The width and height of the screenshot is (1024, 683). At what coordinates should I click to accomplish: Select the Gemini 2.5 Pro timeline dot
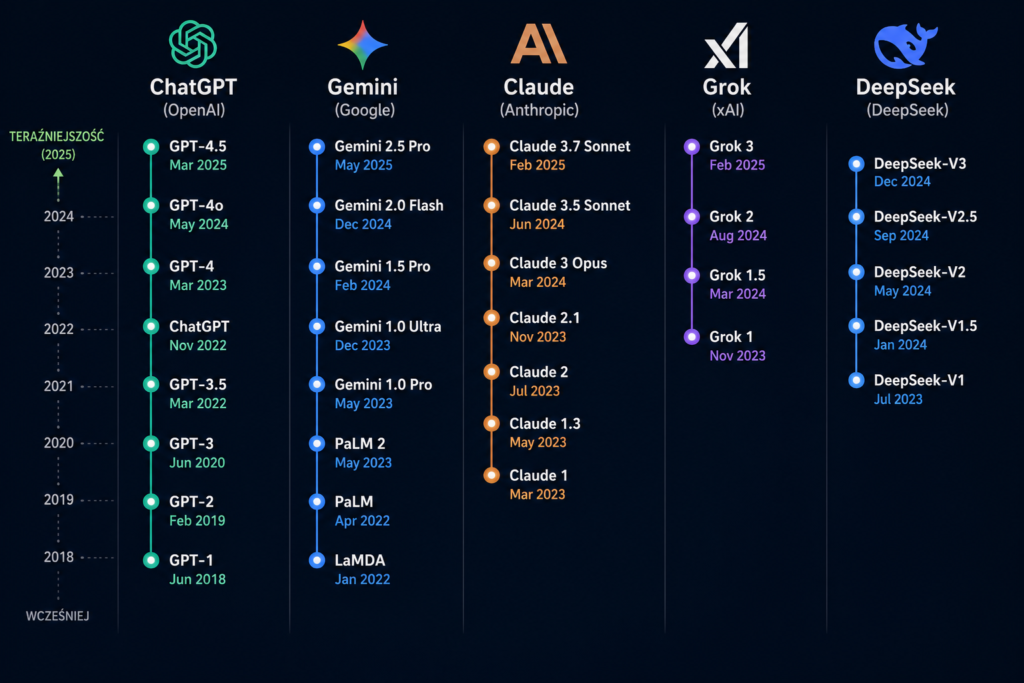(317, 147)
